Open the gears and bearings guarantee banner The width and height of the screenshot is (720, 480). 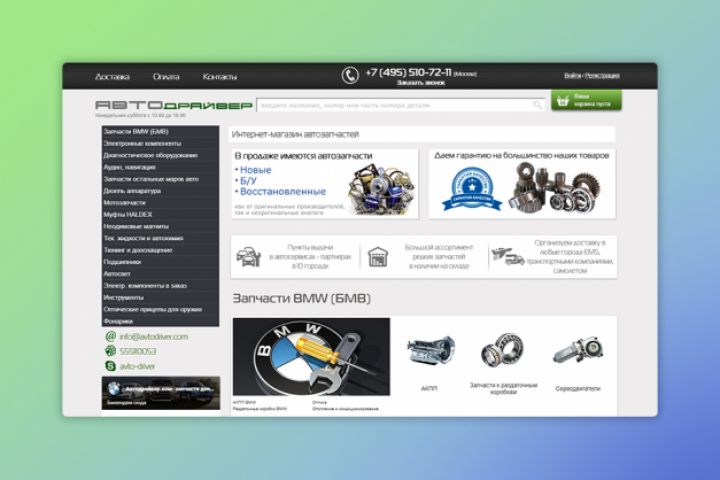click(555, 187)
